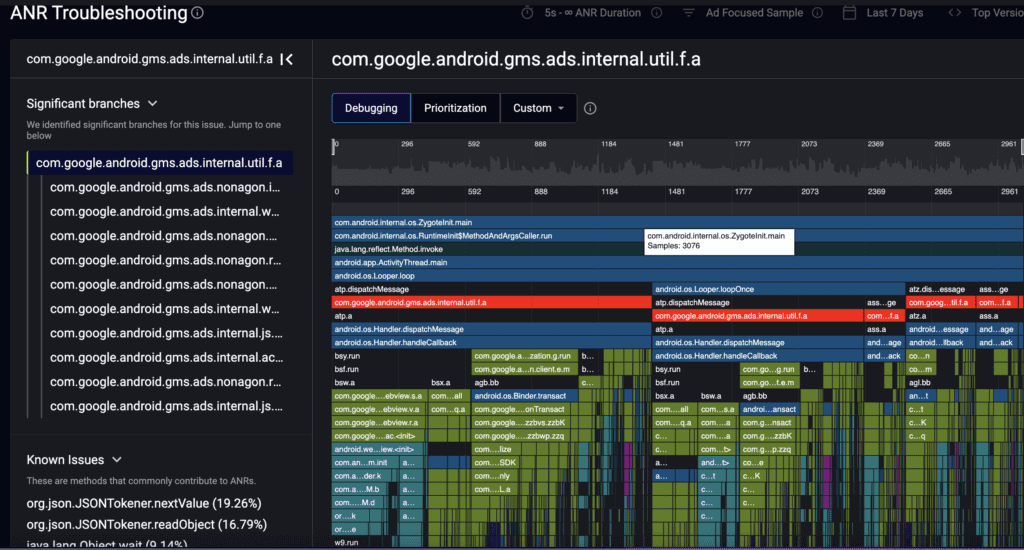Open the Custom dropdown

point(538,108)
